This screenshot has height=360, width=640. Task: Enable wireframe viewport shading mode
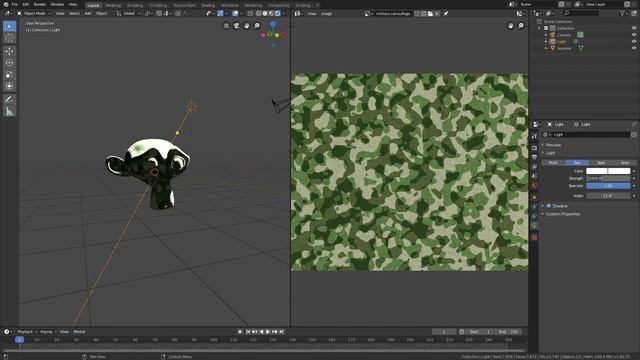[258, 13]
